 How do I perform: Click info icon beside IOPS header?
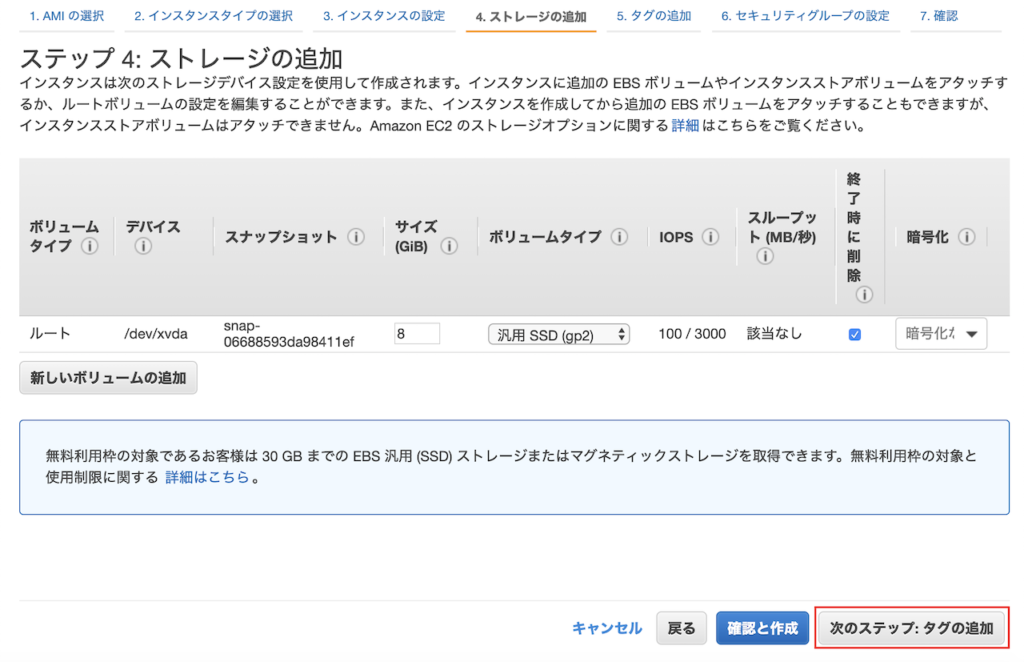coord(710,237)
